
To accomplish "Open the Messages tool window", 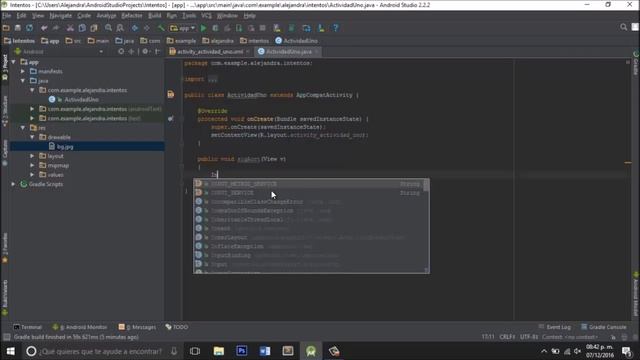I will point(137,327).
